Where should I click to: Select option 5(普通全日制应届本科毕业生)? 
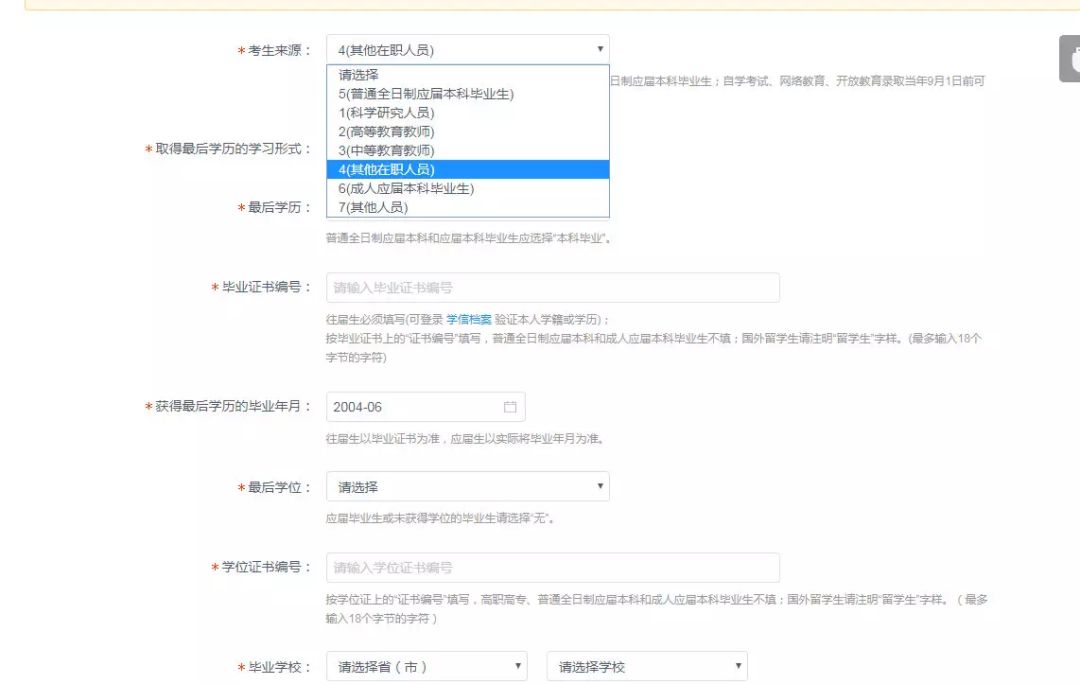[x=426, y=94]
